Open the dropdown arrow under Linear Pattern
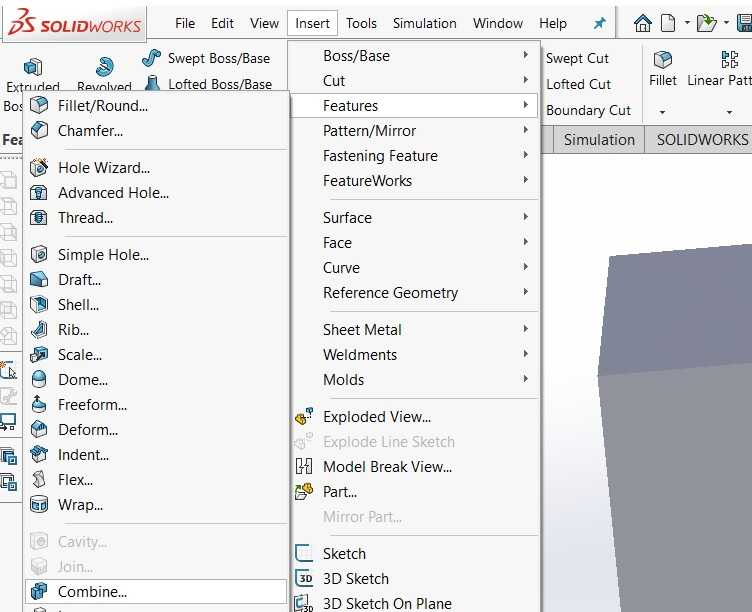This screenshot has width=752, height=612. (x=729, y=112)
